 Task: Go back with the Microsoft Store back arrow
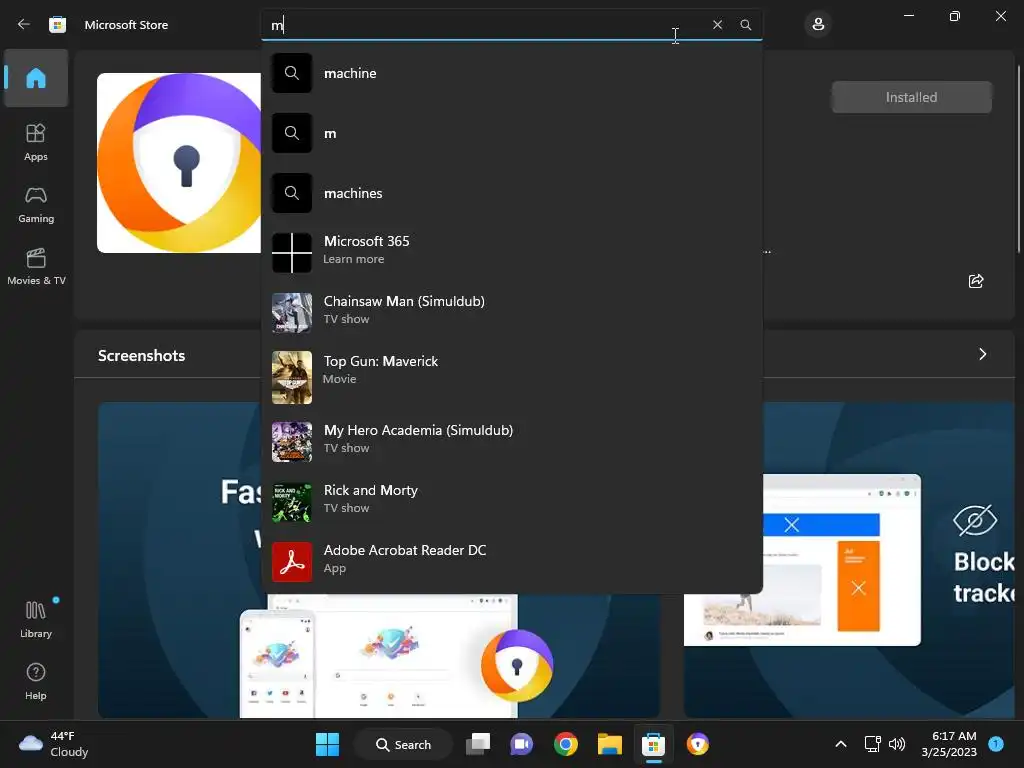click(24, 24)
